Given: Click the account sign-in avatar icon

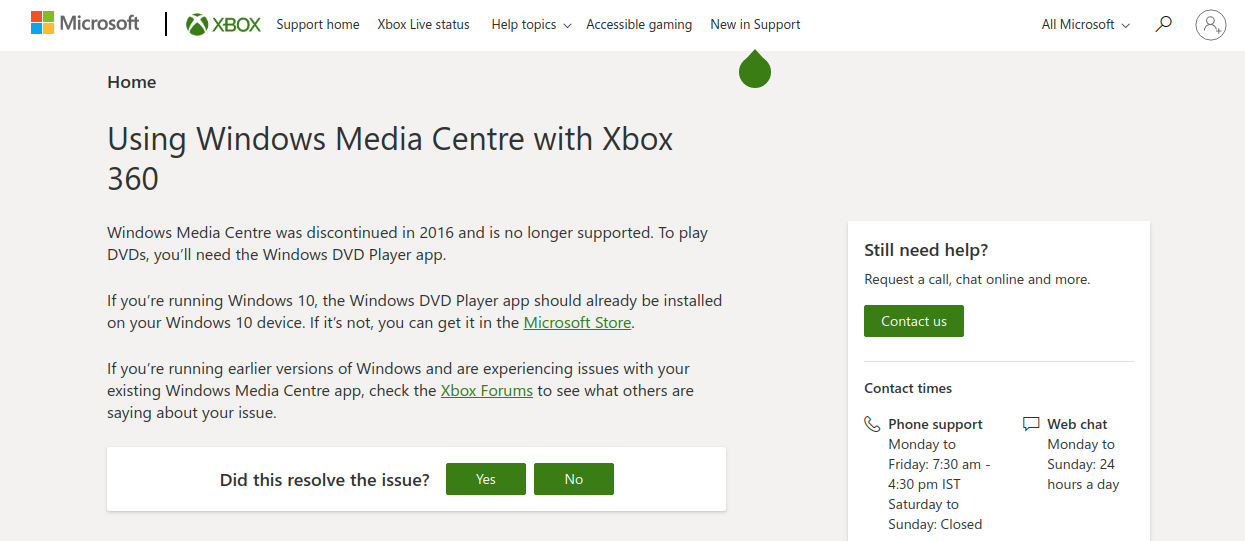Looking at the screenshot, I should (x=1211, y=24).
